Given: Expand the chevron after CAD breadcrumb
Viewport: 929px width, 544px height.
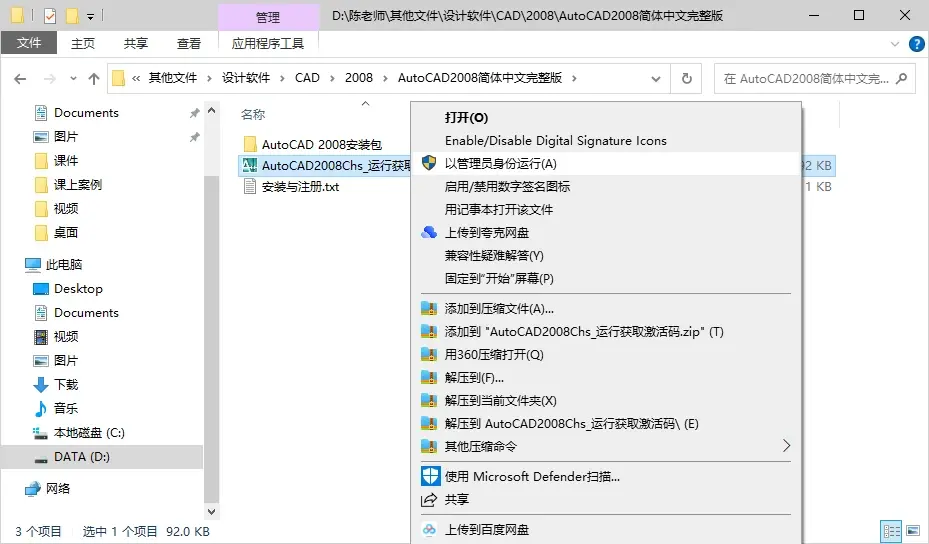Looking at the screenshot, I should click(x=332, y=78).
